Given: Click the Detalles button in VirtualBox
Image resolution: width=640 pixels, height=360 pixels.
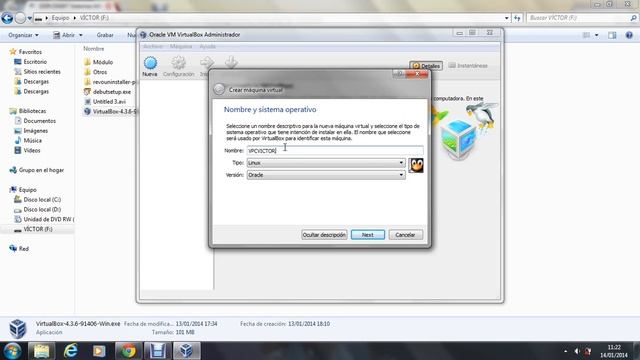Looking at the screenshot, I should coord(426,66).
